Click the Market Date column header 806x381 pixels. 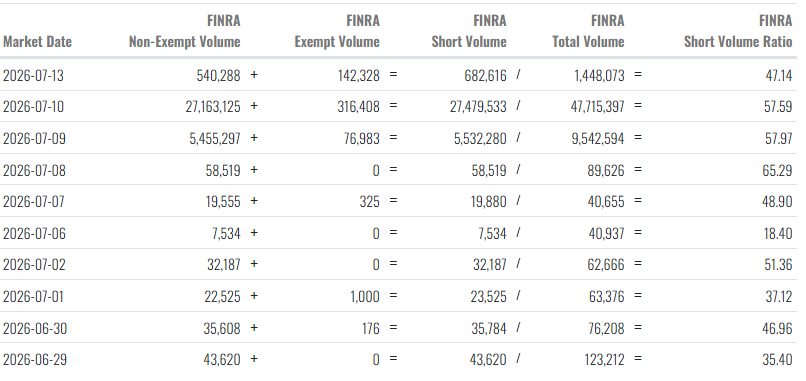38,42
